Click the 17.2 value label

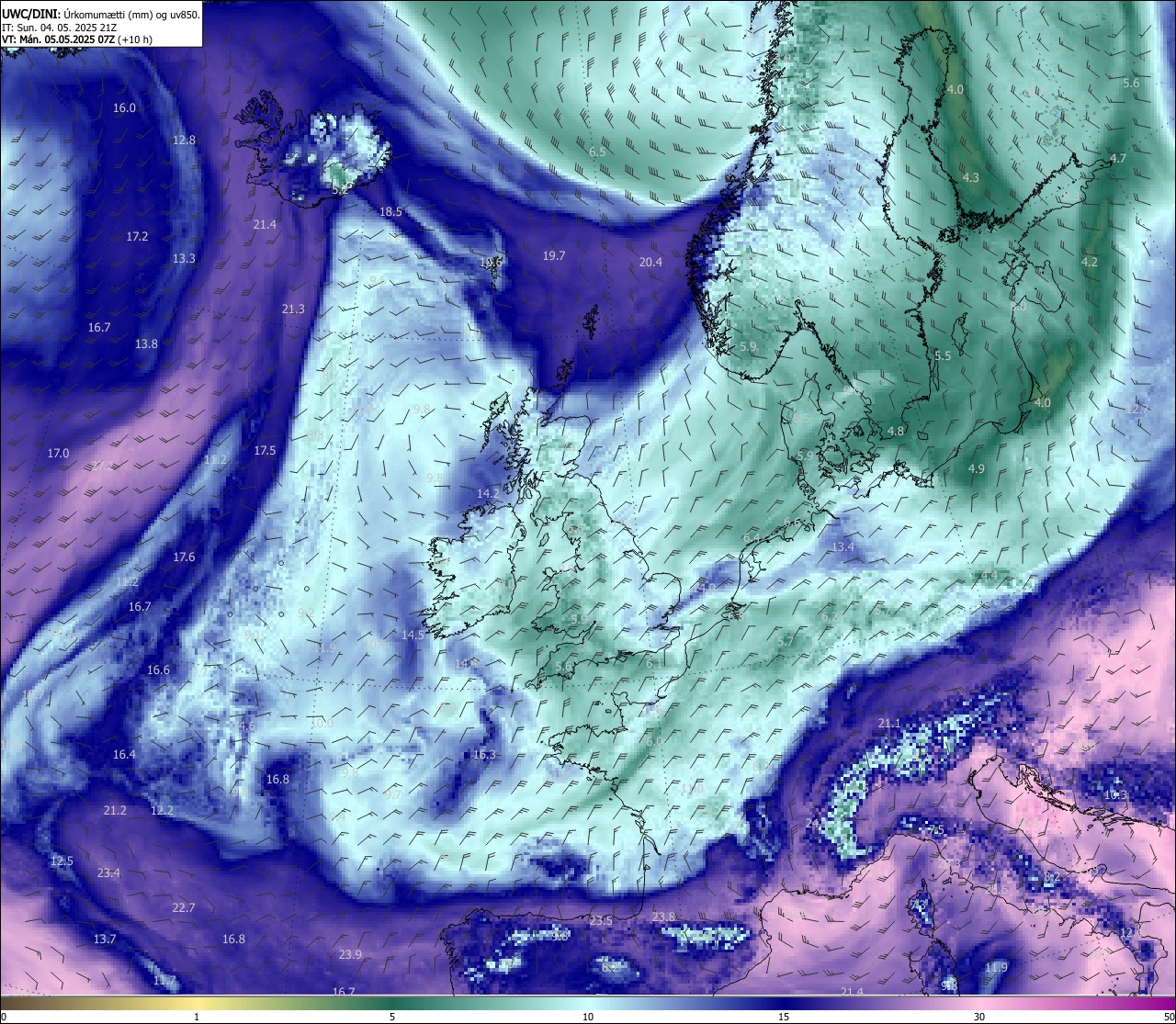(137, 236)
